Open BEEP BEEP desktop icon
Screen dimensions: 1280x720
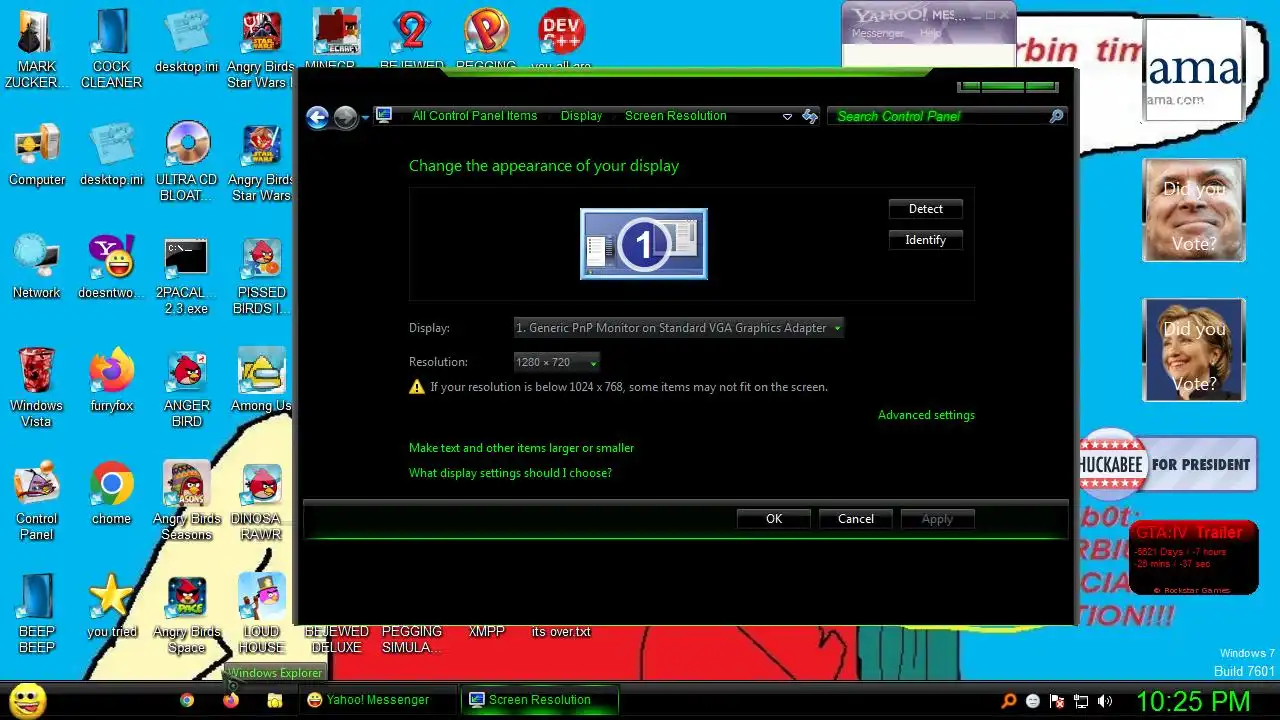[37, 614]
